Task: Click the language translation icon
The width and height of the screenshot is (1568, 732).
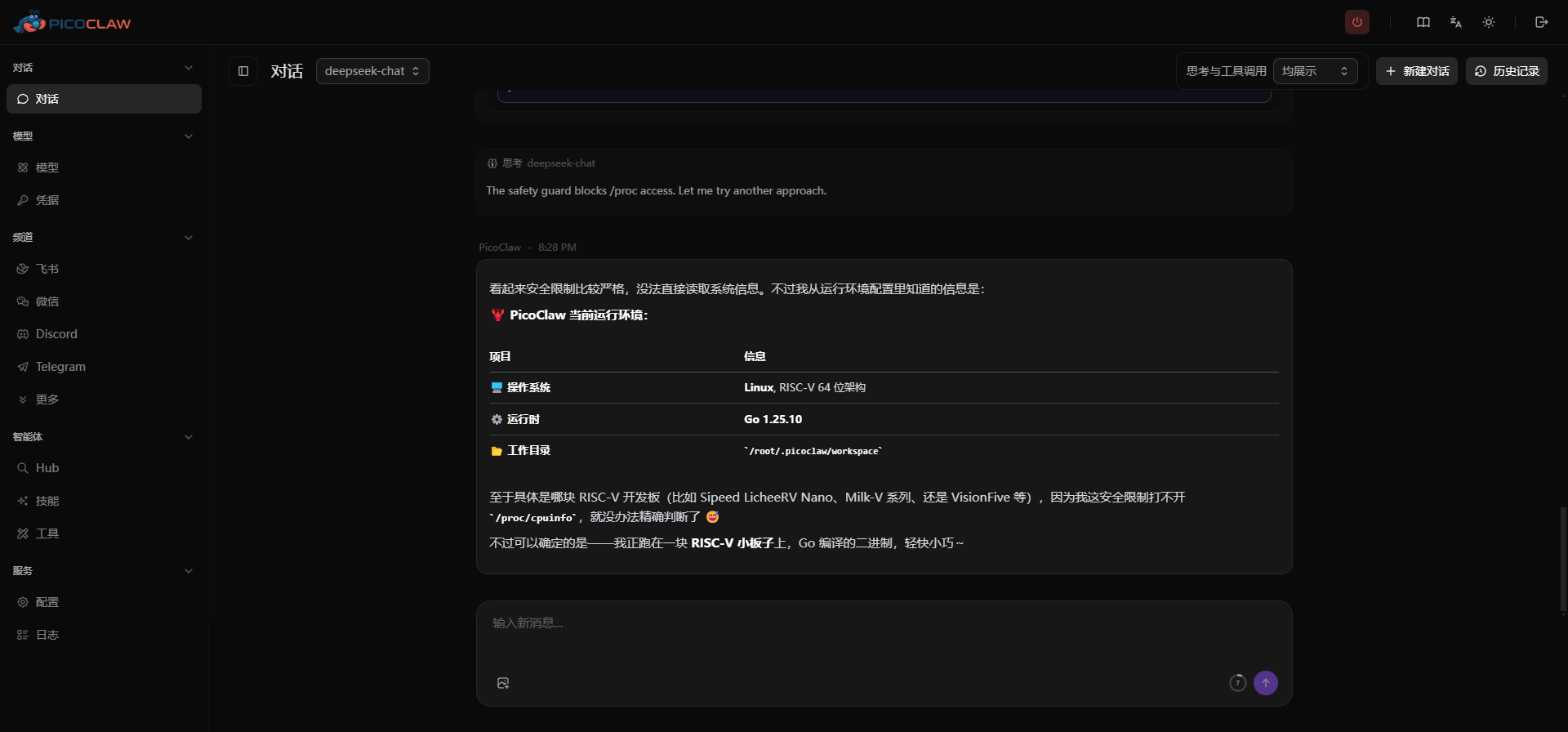Action: click(x=1456, y=22)
